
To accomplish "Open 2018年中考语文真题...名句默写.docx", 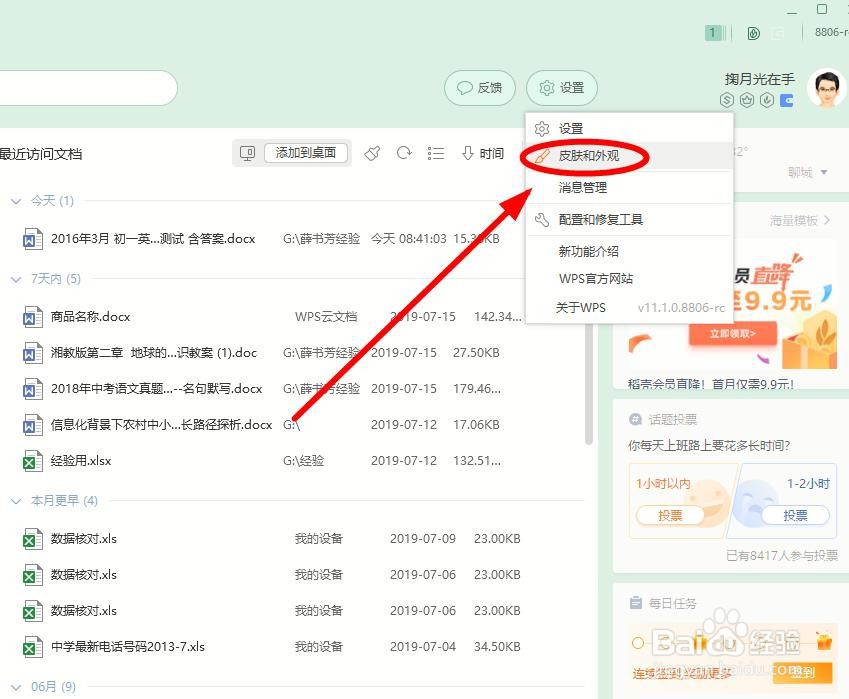I will pos(156,389).
